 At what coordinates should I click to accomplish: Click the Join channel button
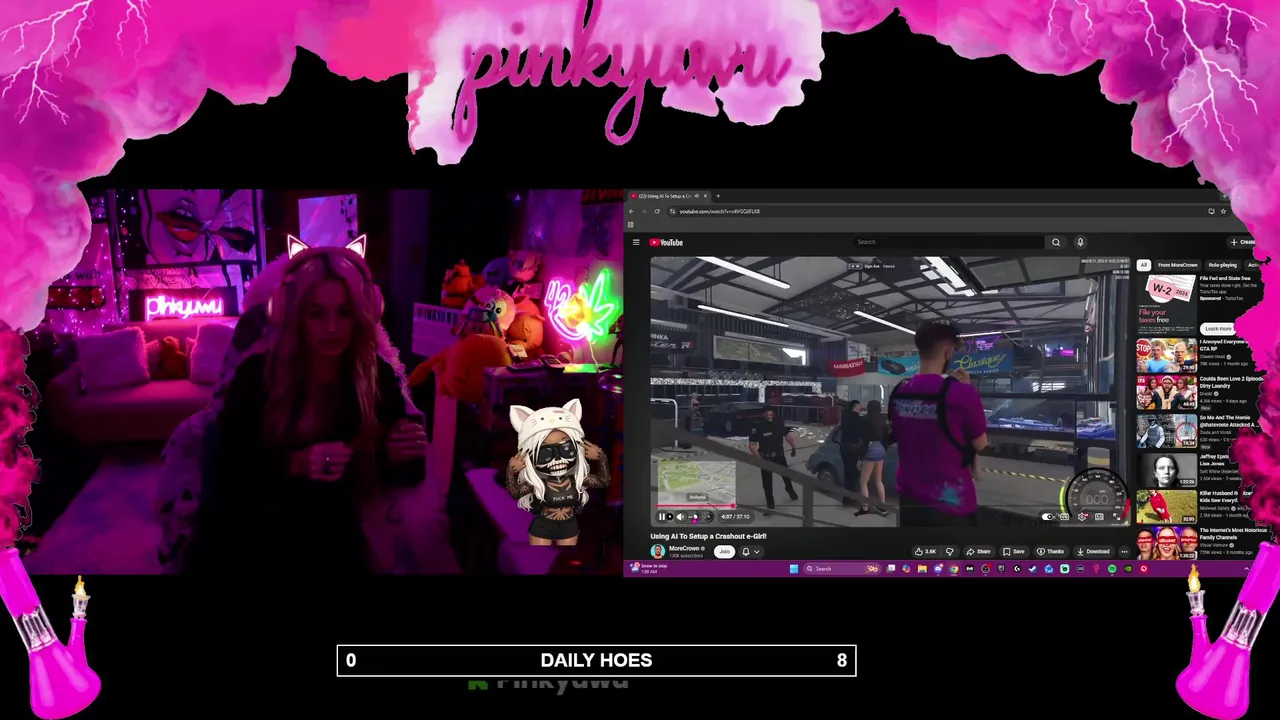click(x=724, y=551)
